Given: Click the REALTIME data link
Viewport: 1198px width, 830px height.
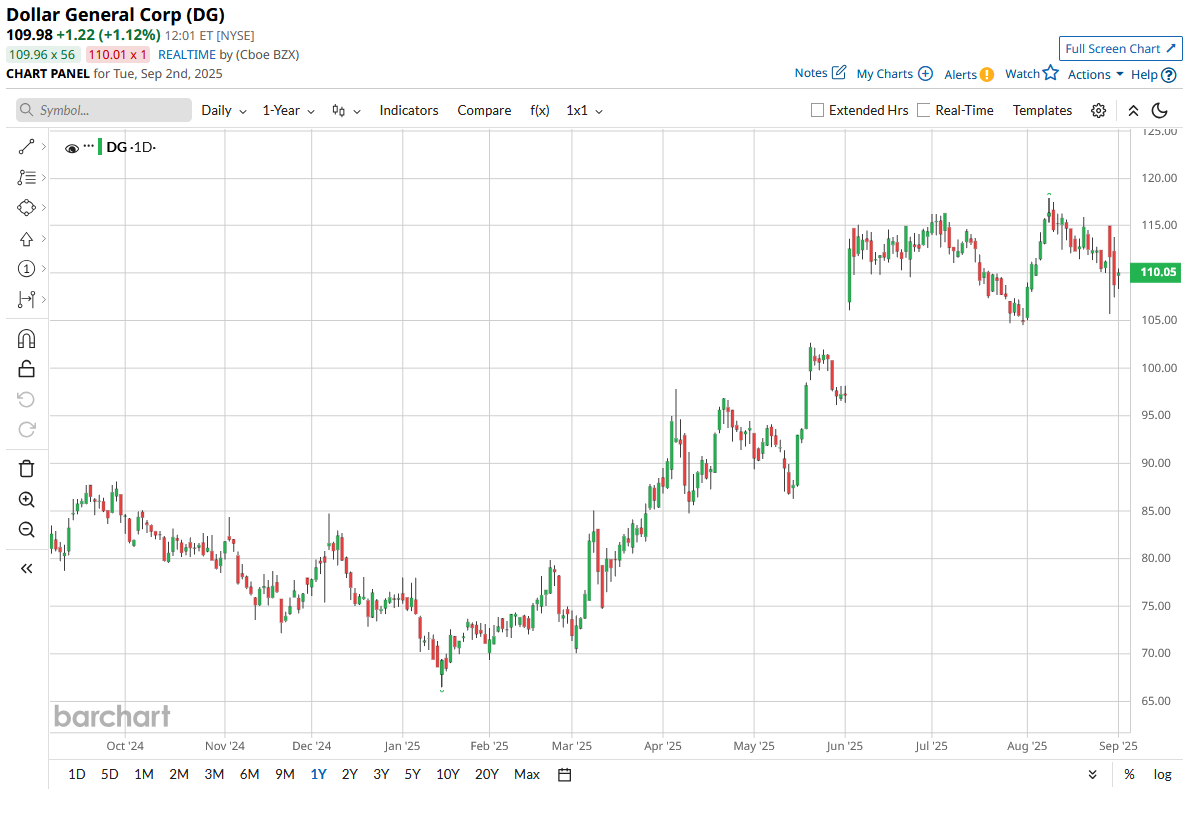Looking at the screenshot, I should [187, 55].
